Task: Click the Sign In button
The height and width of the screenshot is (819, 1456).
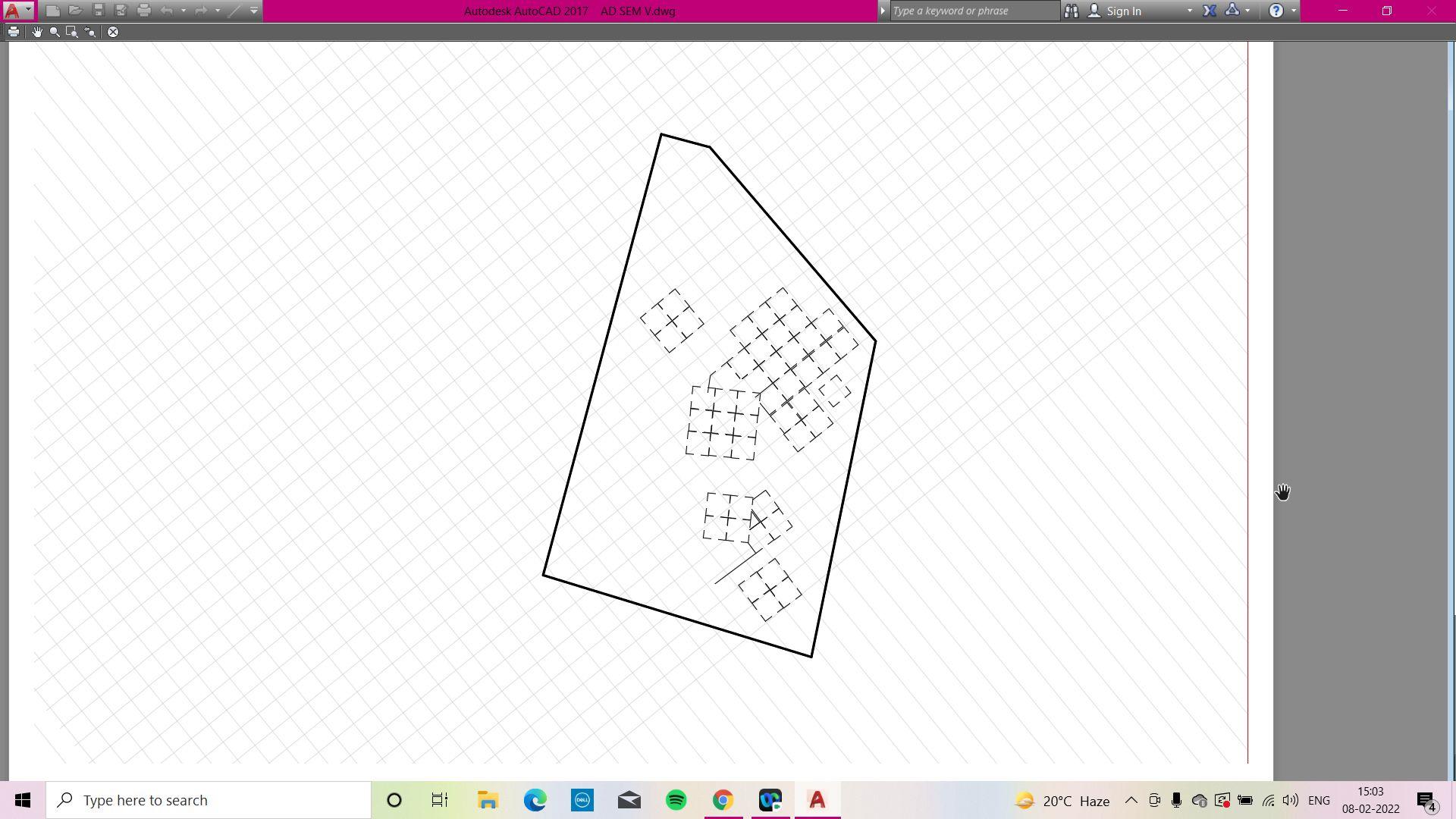Action: 1123,11
